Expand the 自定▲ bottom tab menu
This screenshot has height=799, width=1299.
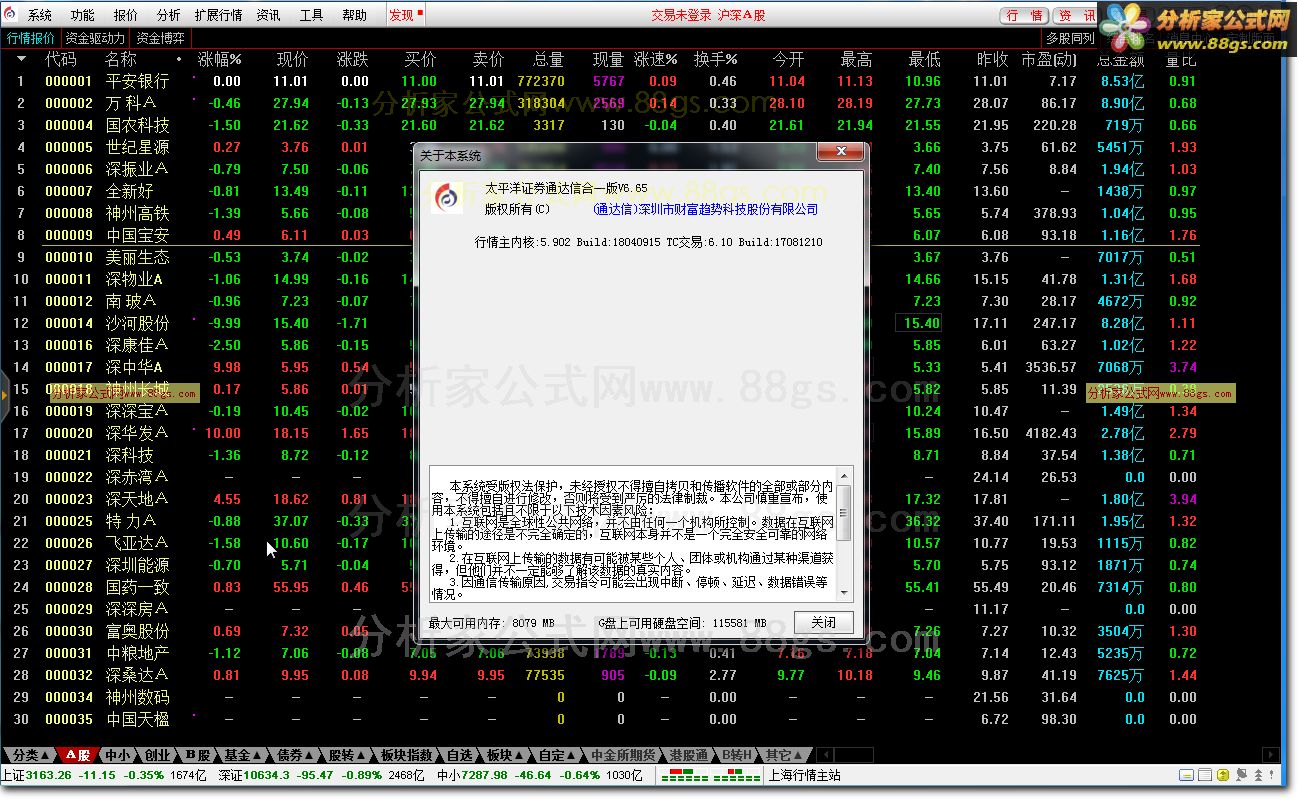(x=557, y=755)
